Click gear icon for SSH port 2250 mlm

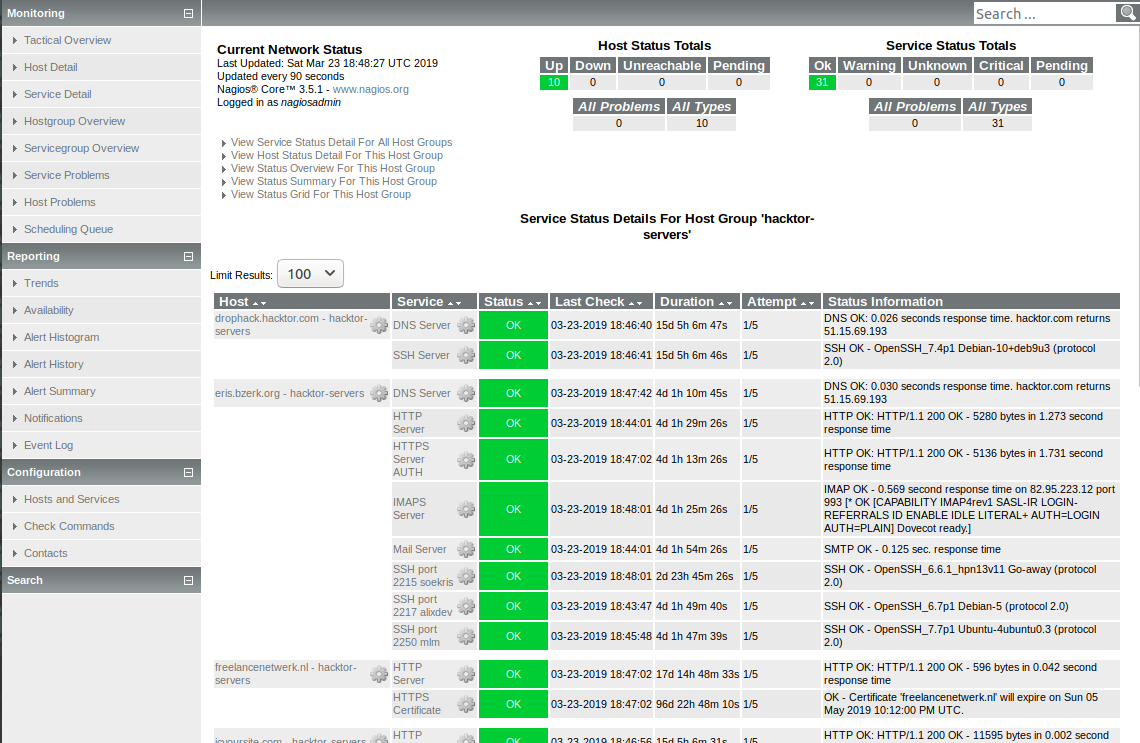point(466,636)
